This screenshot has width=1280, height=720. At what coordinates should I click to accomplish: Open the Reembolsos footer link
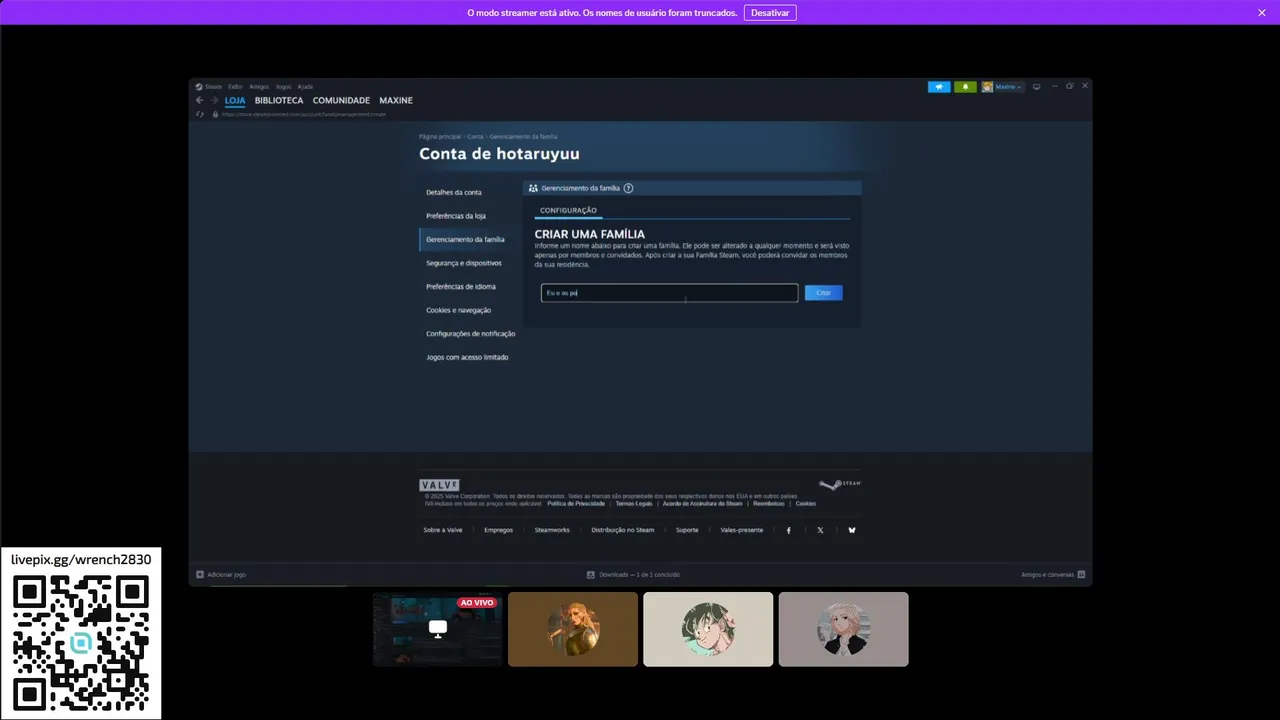(x=769, y=504)
